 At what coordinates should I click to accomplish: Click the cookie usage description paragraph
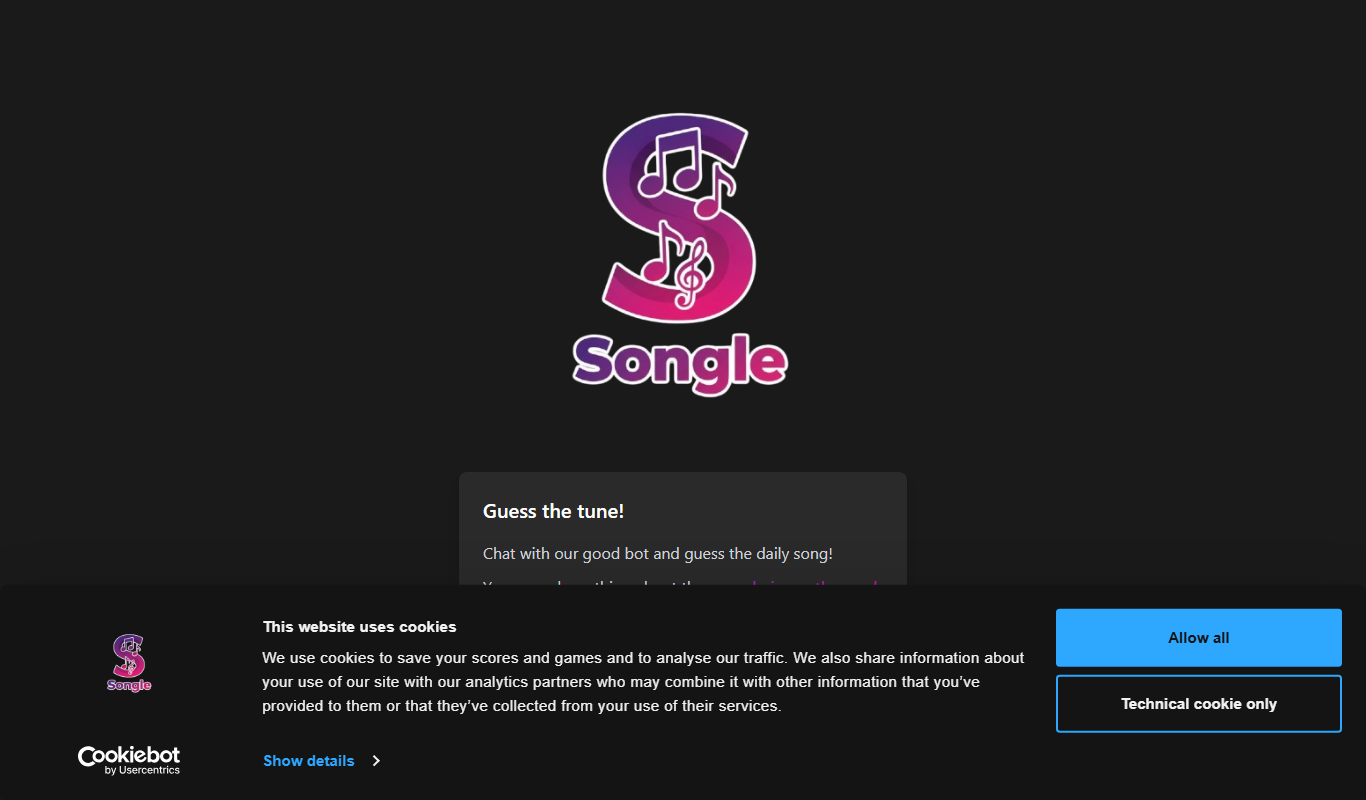(x=643, y=682)
